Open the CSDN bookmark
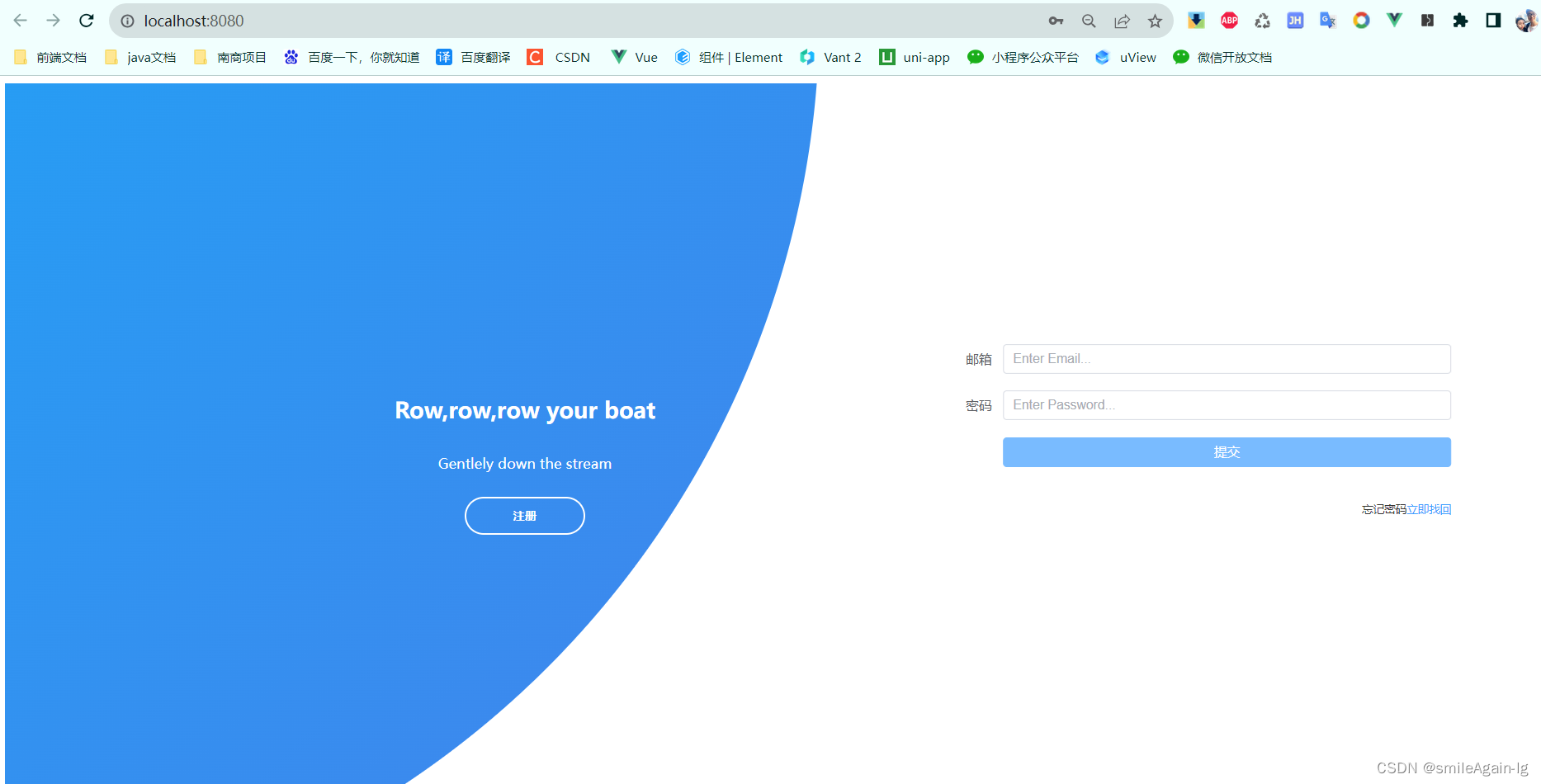1541x784 pixels. pyautogui.click(x=559, y=57)
